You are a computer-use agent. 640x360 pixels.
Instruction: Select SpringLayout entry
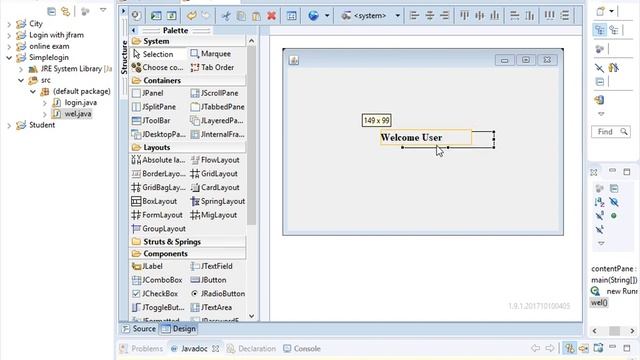218,201
